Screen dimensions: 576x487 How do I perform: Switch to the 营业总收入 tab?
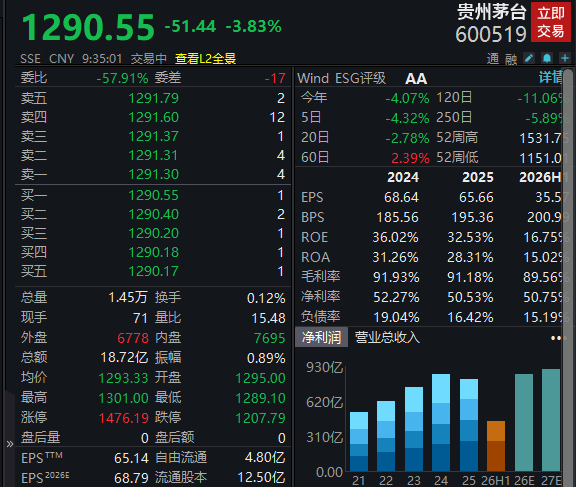click(x=387, y=337)
